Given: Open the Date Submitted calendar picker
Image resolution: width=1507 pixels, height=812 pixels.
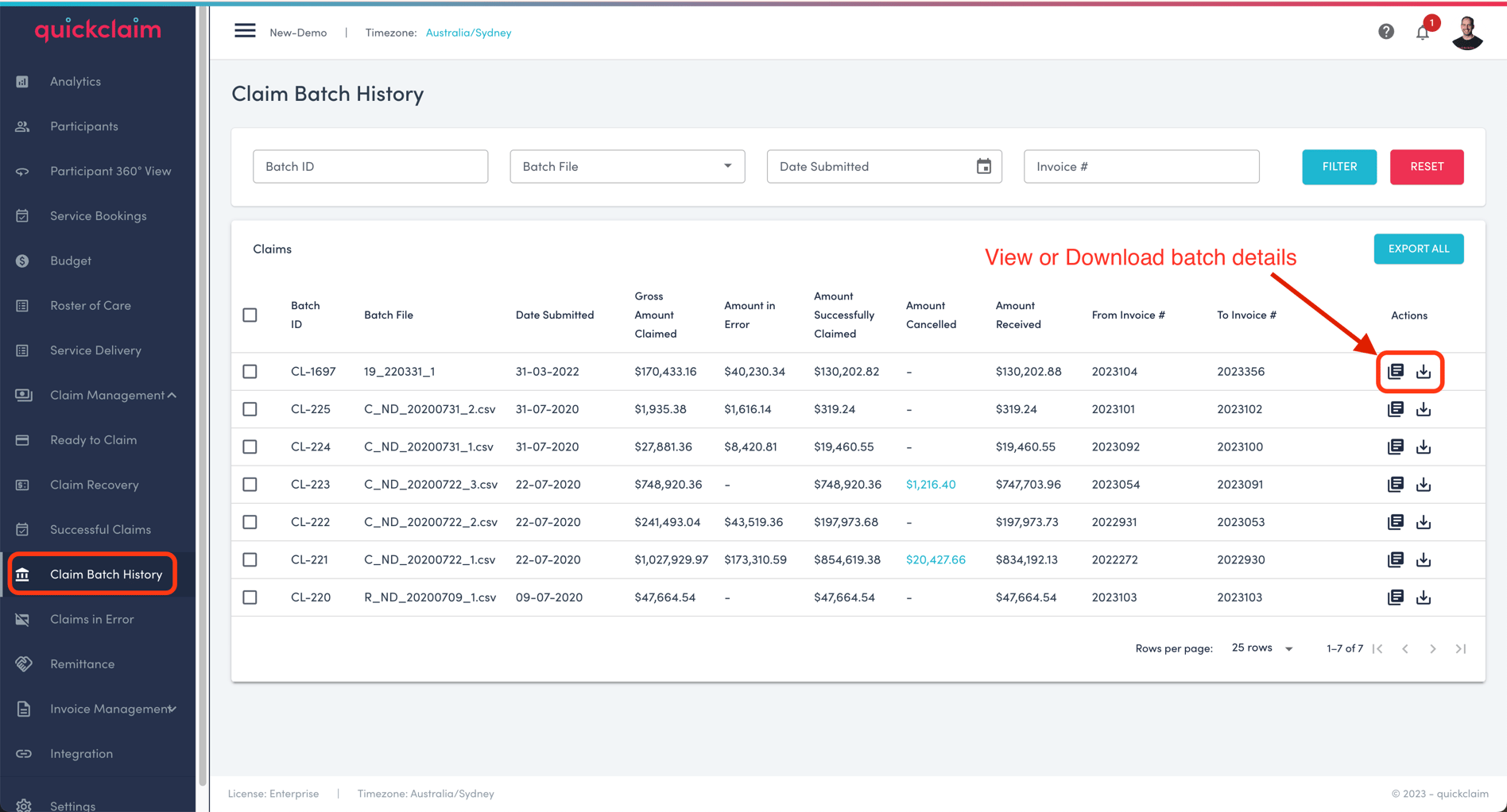Looking at the screenshot, I should point(984,166).
